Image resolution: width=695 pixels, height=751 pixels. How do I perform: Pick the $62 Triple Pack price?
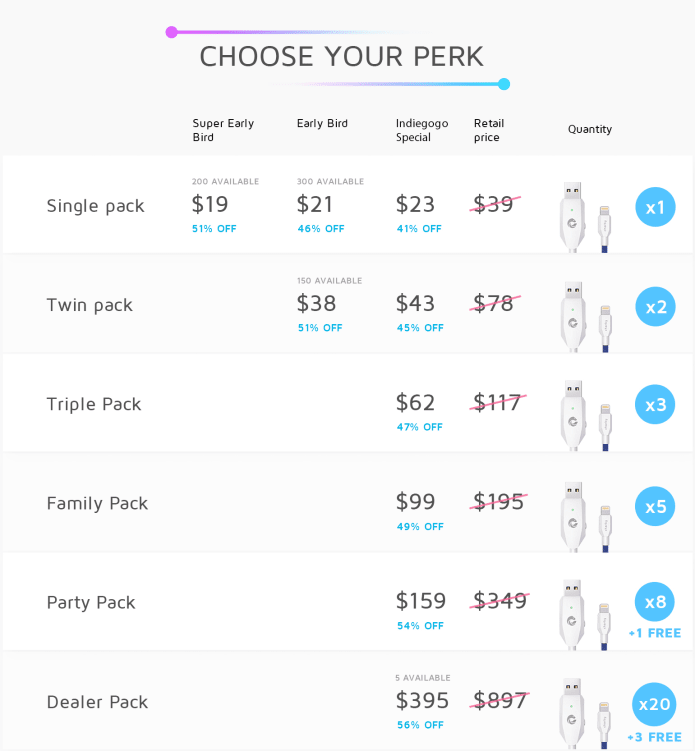pos(415,403)
